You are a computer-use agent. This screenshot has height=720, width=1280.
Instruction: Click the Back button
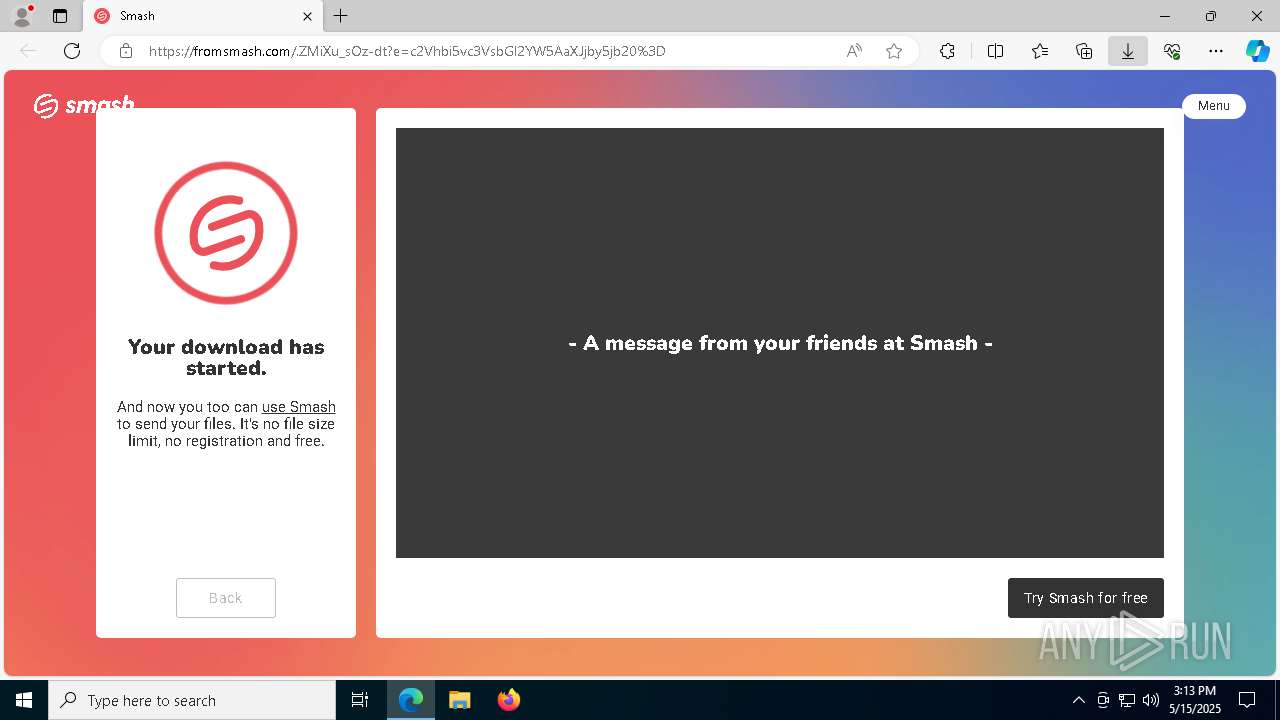(x=226, y=598)
